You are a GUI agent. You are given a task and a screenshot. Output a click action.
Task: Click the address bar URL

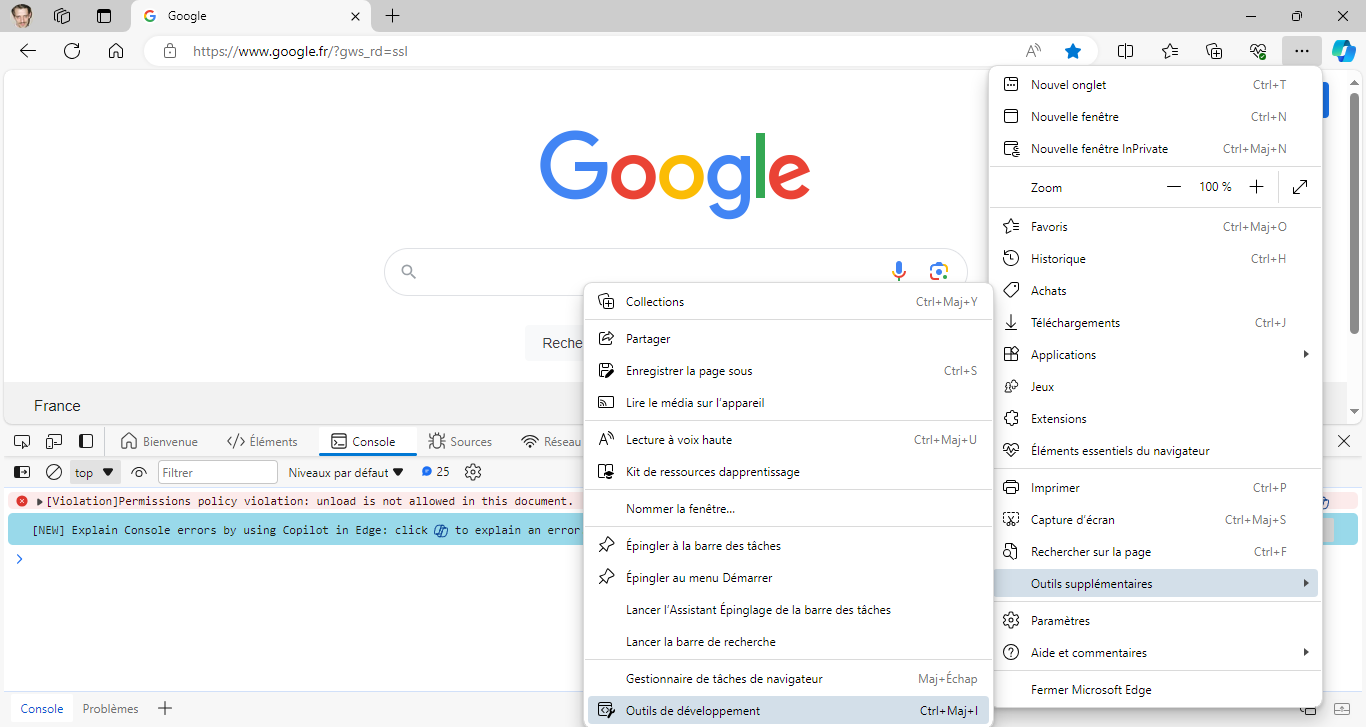(300, 51)
